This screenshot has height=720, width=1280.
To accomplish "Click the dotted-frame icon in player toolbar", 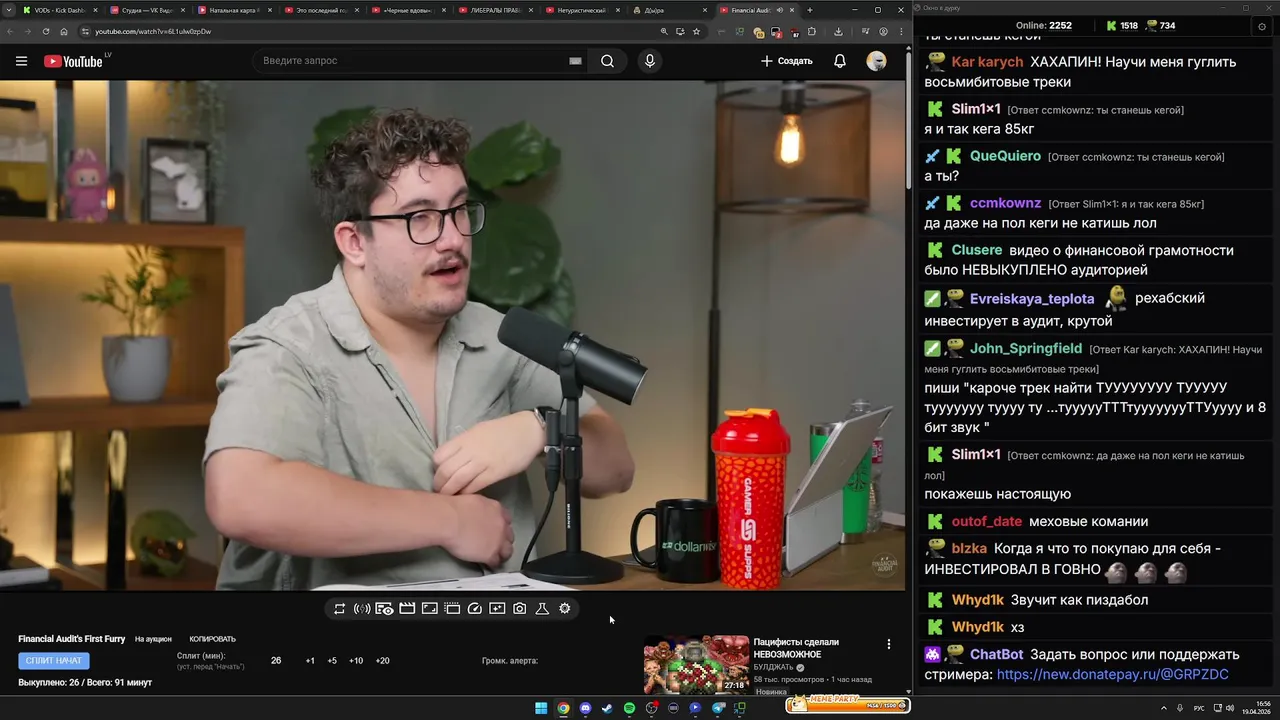I will 452,608.
